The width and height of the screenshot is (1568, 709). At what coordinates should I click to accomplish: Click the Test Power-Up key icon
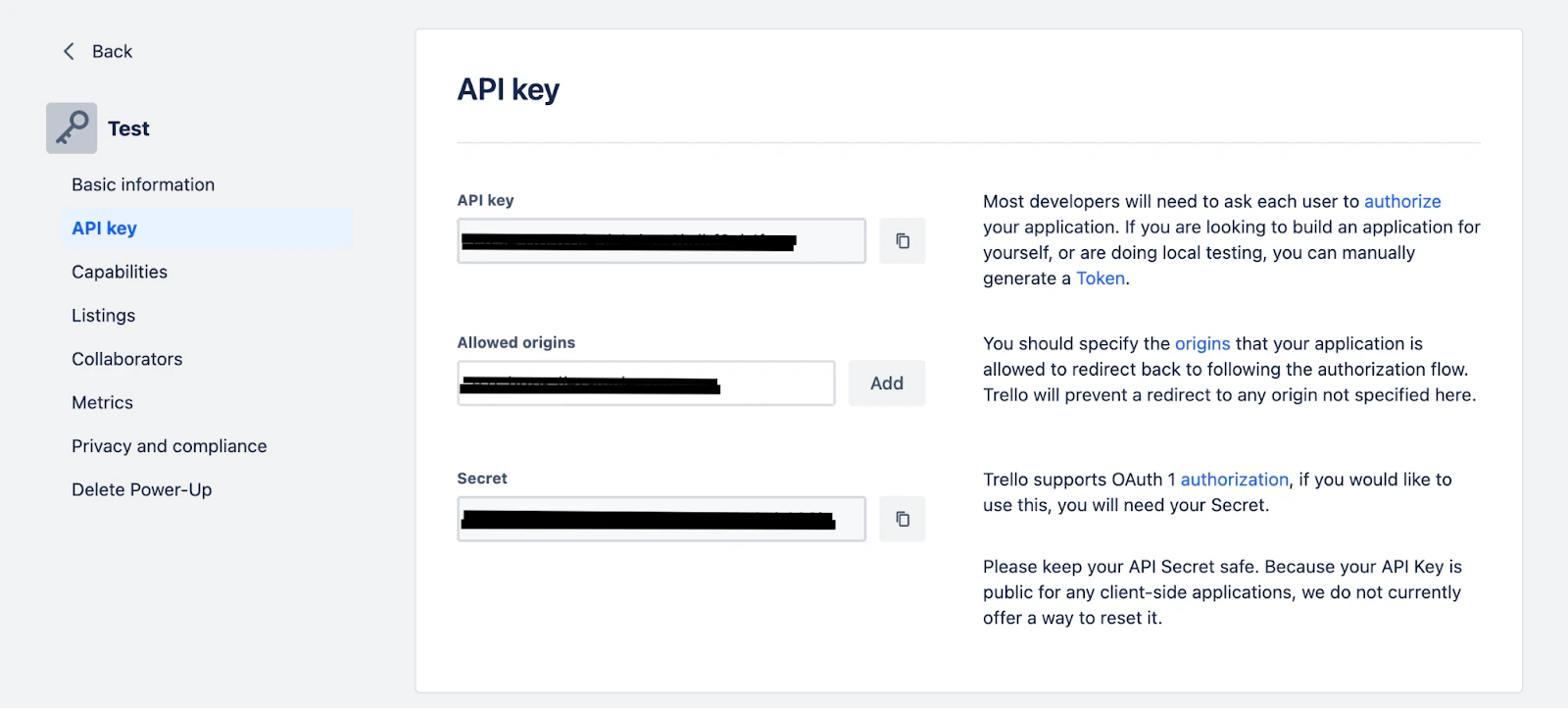pyautogui.click(x=72, y=128)
